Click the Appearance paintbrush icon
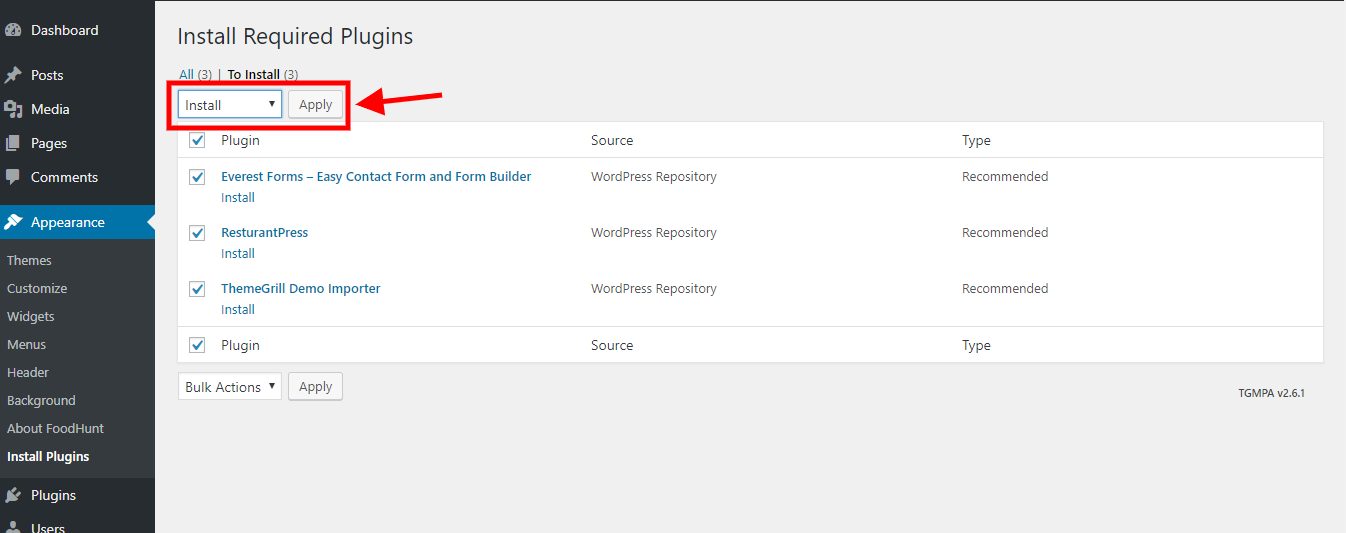Screen dimensions: 1346x533 pos(13,222)
